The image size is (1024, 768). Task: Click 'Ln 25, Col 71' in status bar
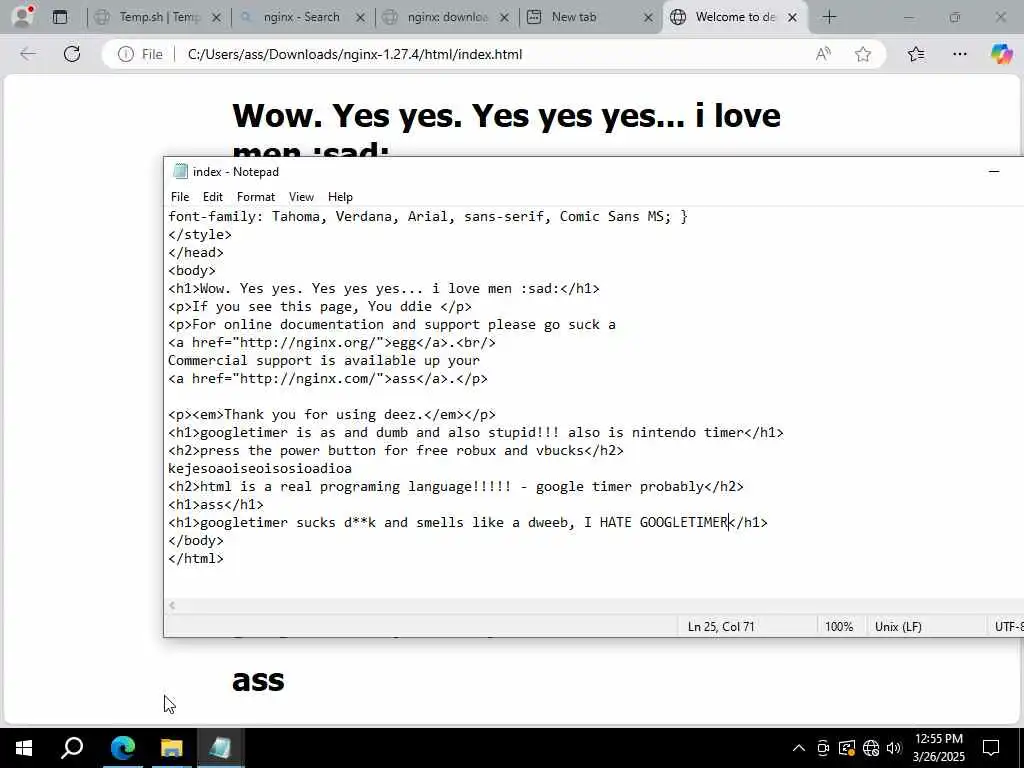tap(721, 626)
